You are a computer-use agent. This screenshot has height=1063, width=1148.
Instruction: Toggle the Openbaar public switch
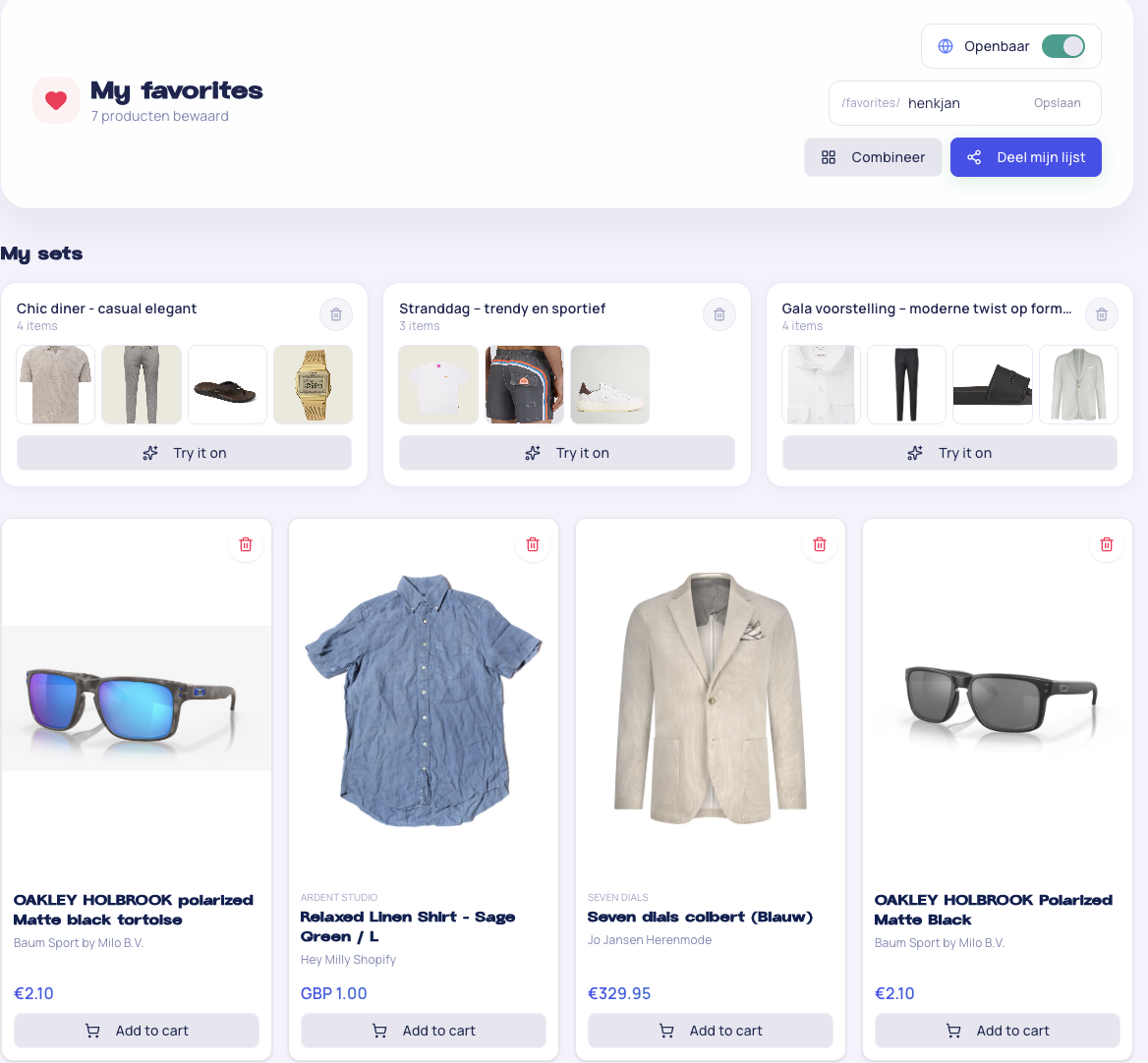(x=1063, y=46)
